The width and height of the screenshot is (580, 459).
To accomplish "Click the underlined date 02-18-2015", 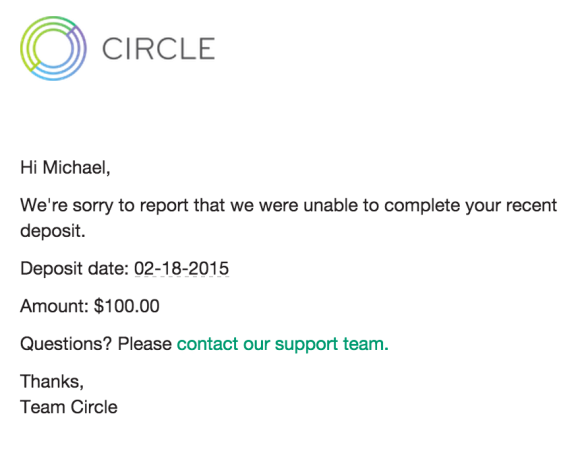I will pyautogui.click(x=181, y=268).
